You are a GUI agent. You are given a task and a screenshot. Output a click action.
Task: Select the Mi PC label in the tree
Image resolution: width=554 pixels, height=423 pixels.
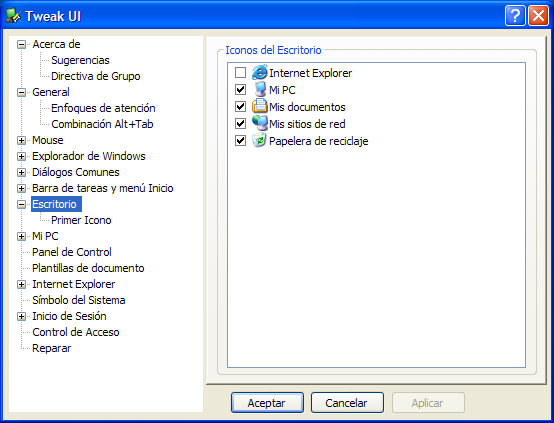tap(45, 236)
